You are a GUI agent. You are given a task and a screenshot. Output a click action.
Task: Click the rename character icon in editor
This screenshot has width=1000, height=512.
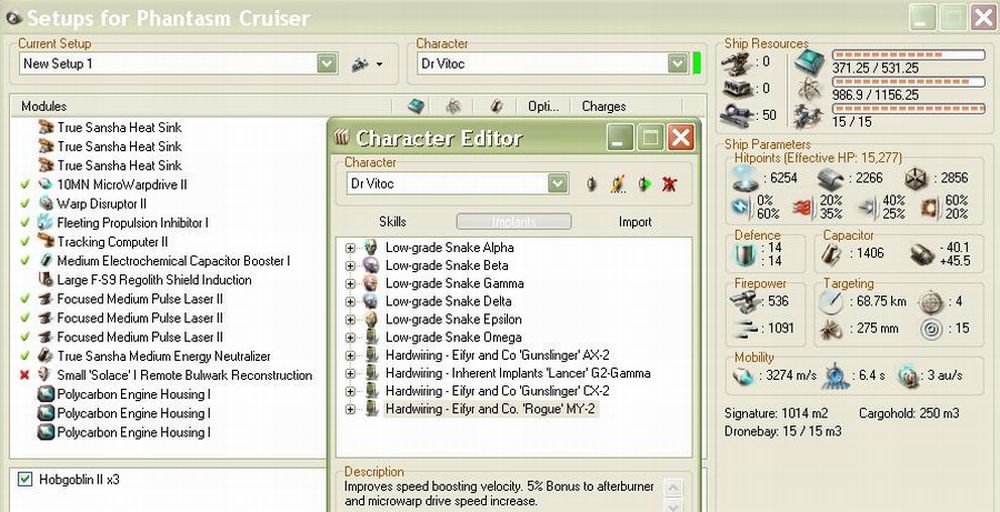tap(617, 184)
